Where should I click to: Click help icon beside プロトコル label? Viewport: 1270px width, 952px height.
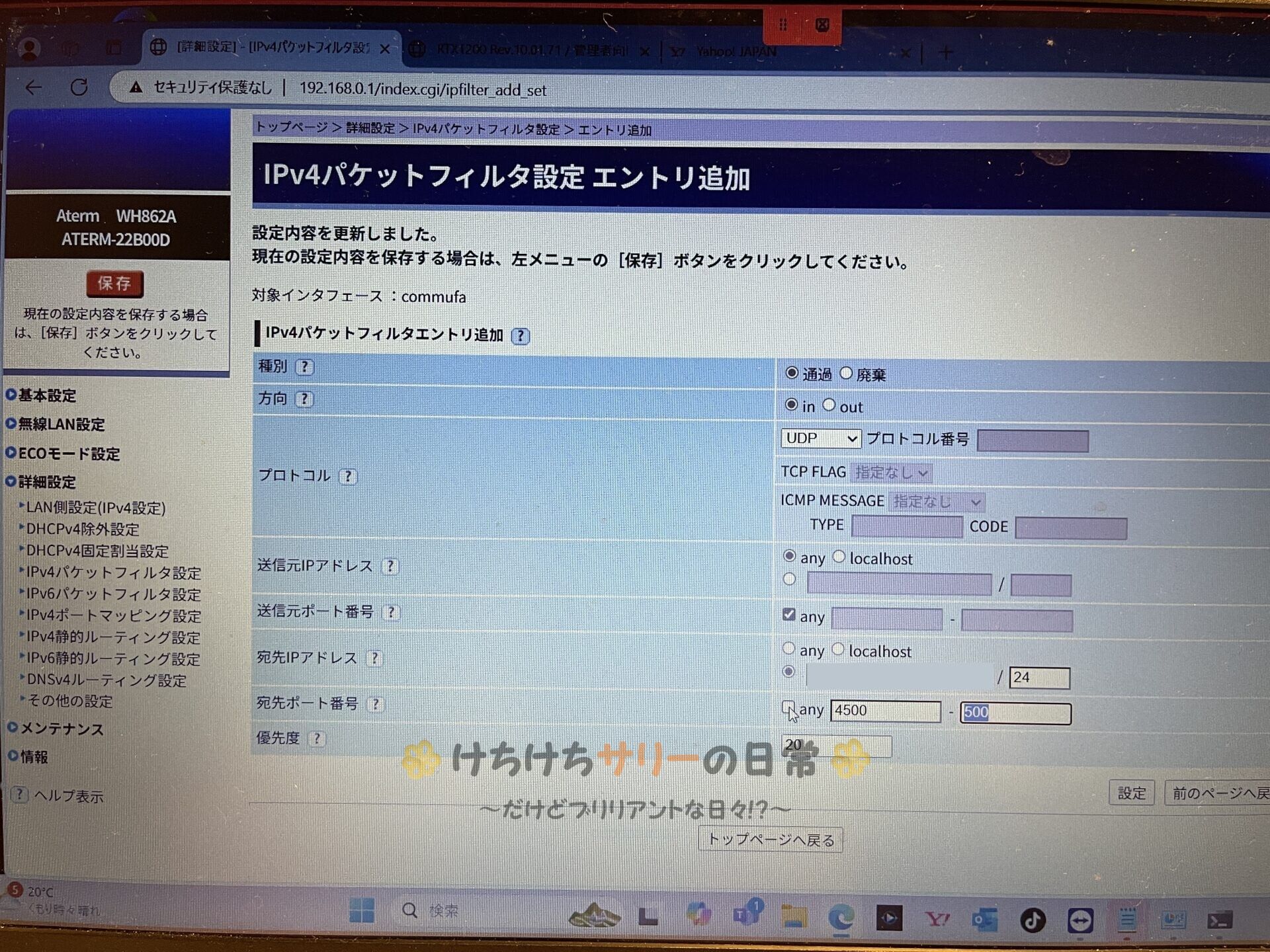(x=348, y=477)
